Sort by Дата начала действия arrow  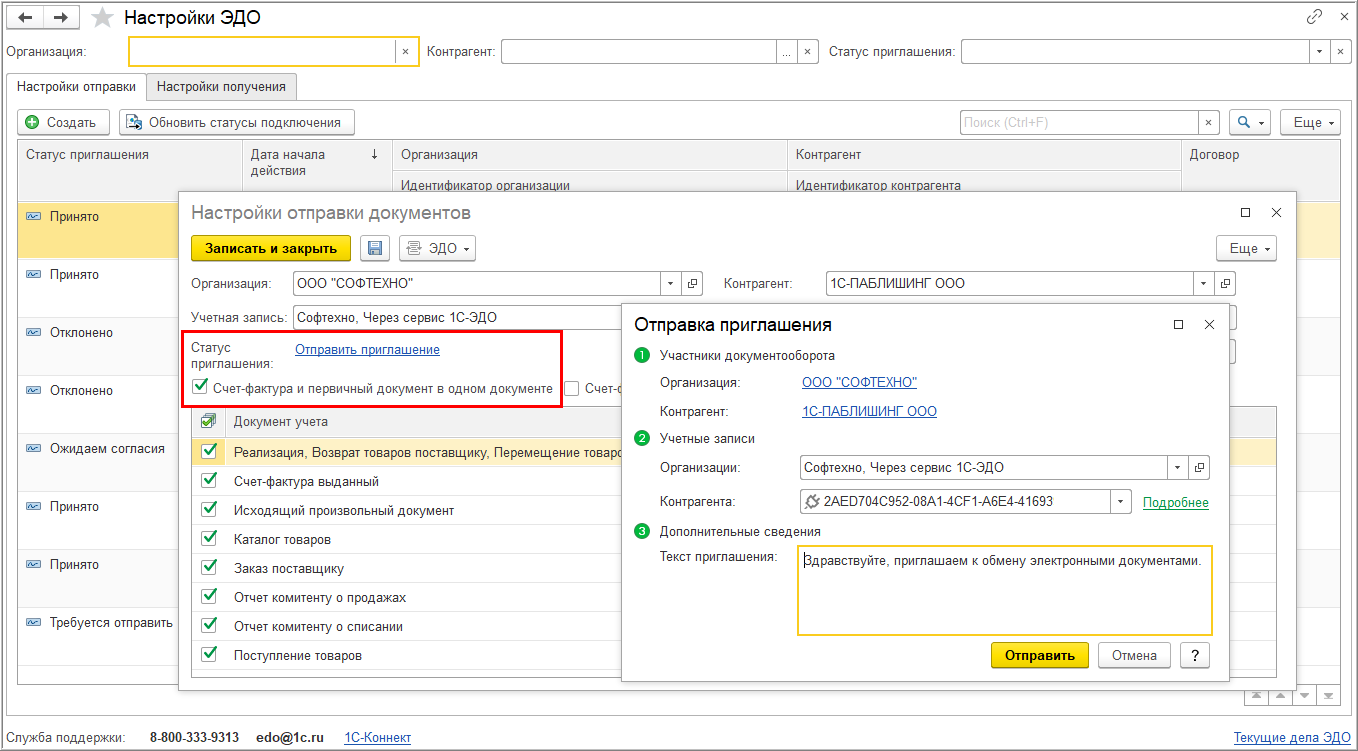point(374,154)
